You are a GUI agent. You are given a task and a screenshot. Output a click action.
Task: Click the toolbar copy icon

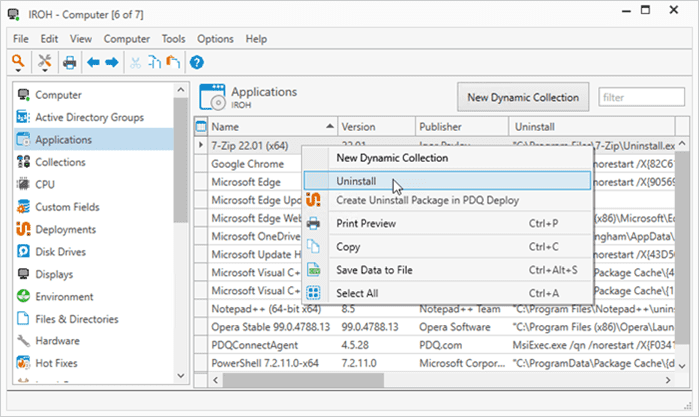tap(154, 62)
